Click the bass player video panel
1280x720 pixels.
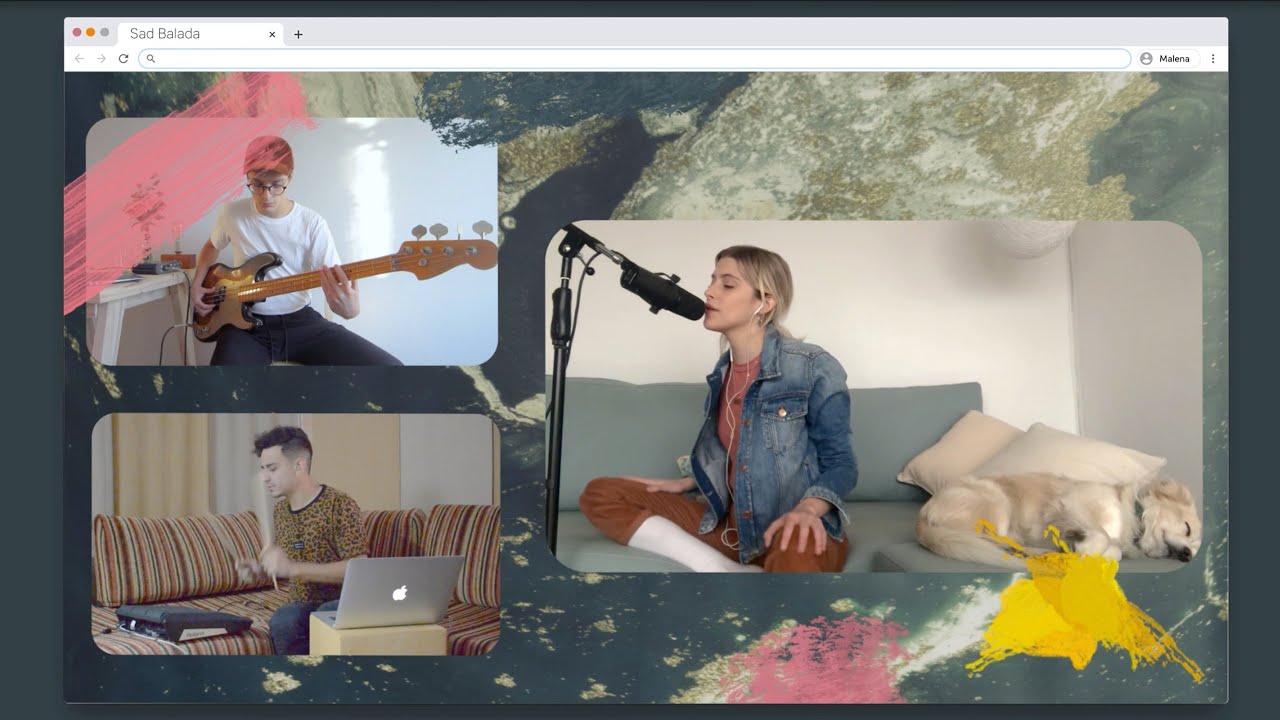(x=292, y=241)
